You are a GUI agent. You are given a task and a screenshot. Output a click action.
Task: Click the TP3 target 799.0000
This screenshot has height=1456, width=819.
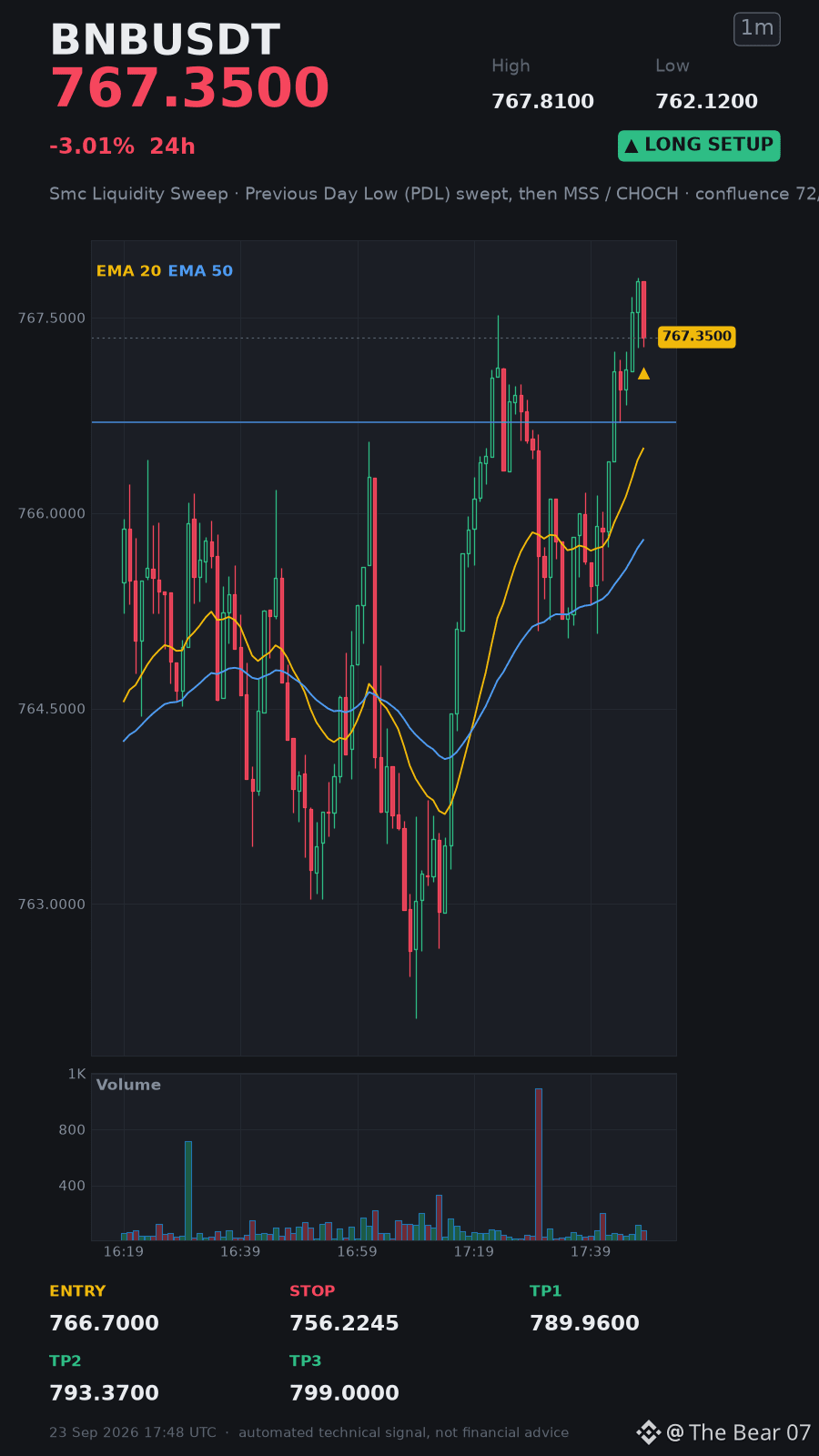click(x=344, y=1393)
